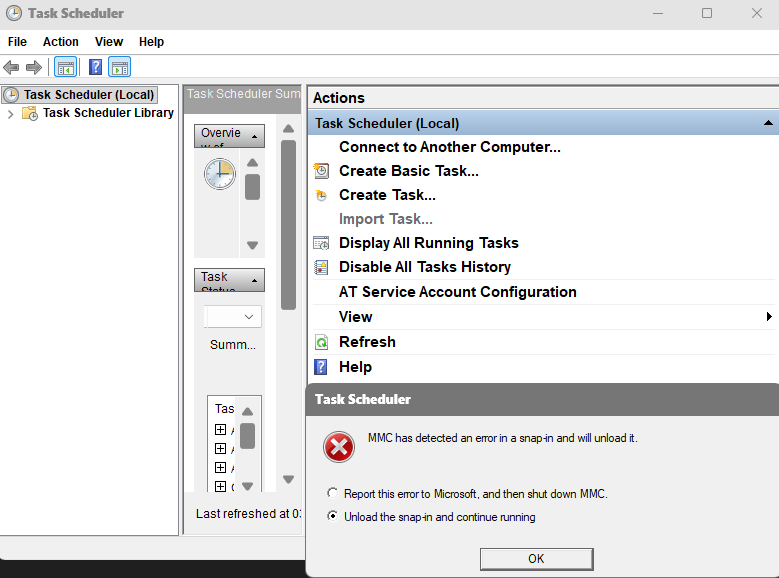Toggle the Show/Hide Console Tree icon

pos(66,67)
